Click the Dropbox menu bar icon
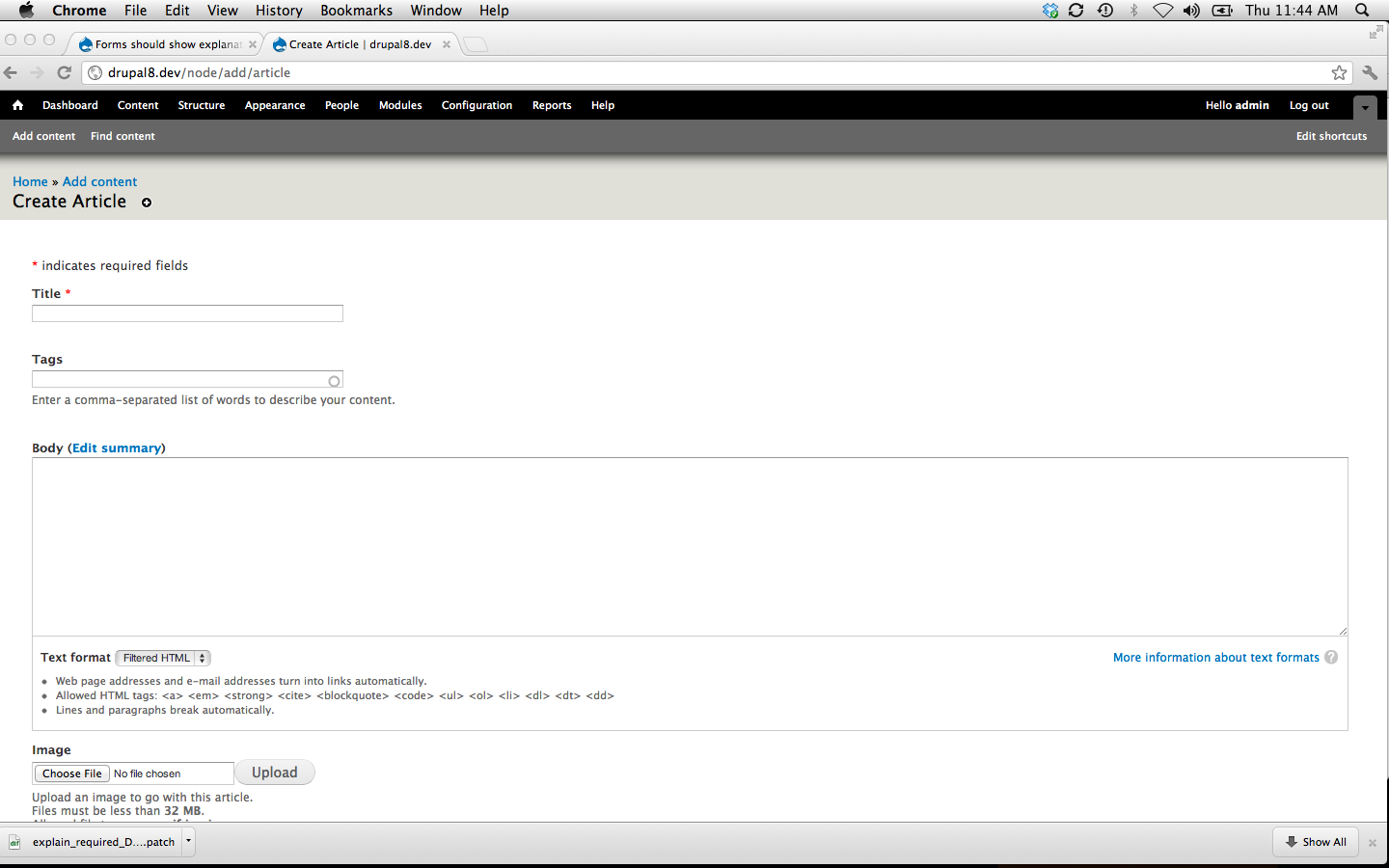Viewport: 1389px width, 868px height. [1049, 11]
